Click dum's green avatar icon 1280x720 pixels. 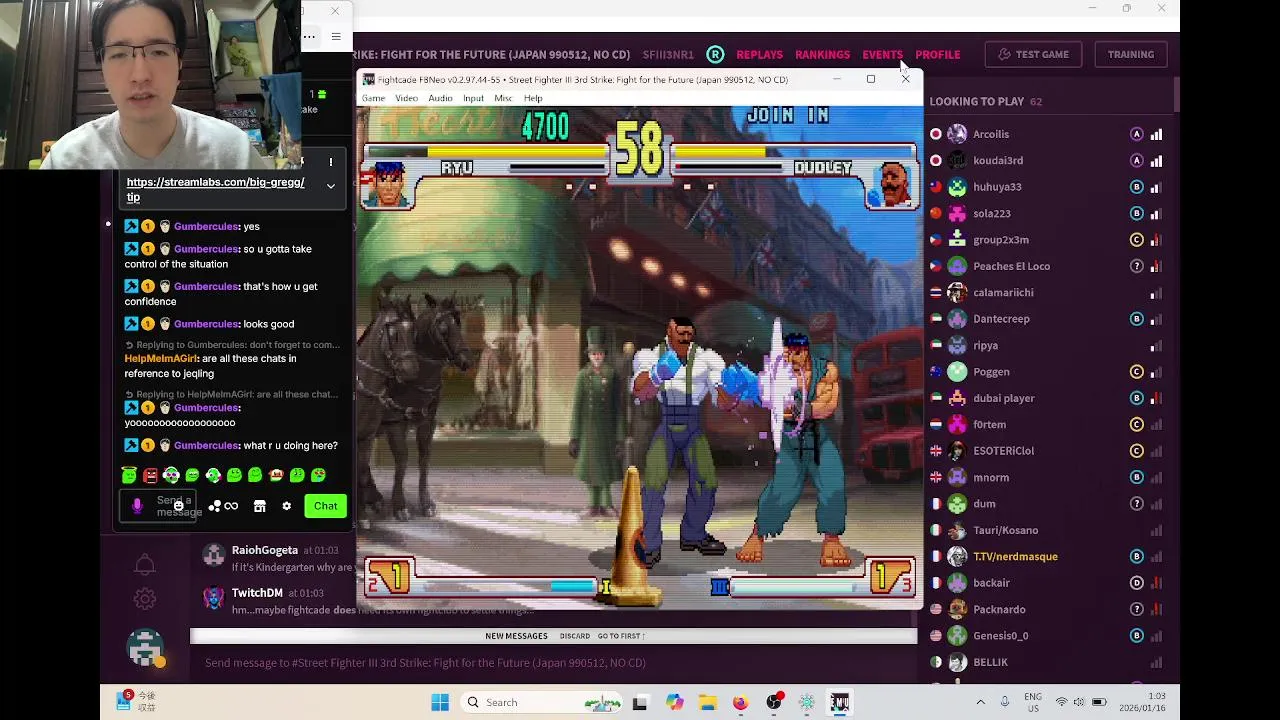(x=957, y=504)
